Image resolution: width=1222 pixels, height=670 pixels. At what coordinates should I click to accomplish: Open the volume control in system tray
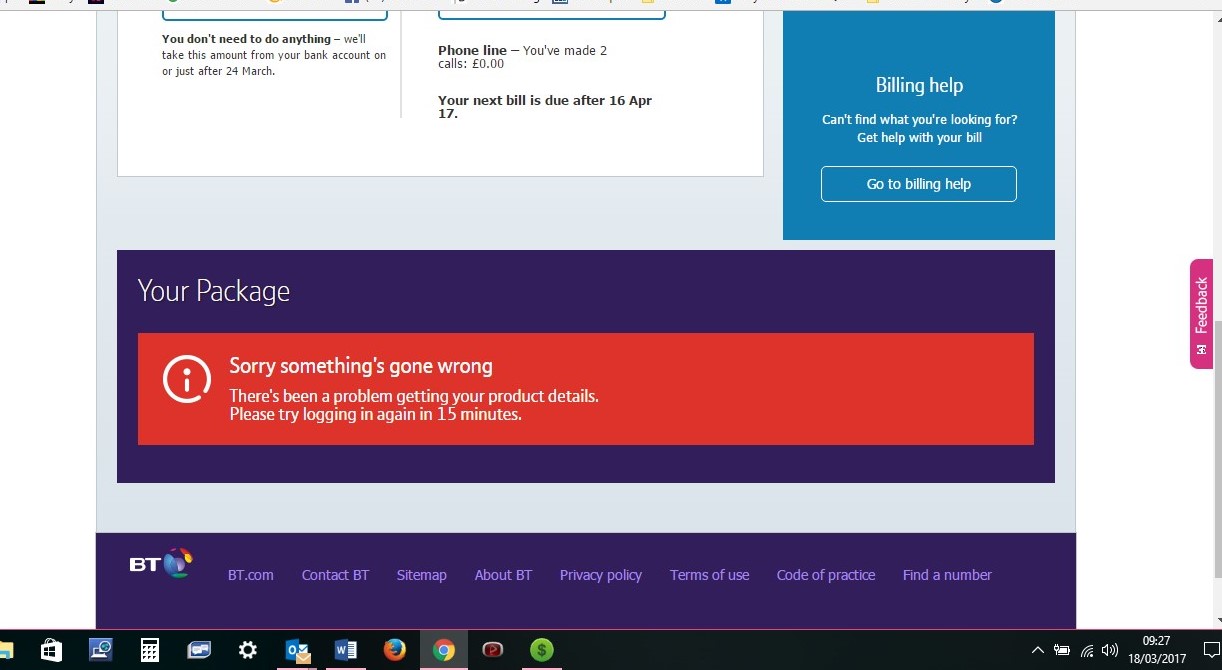click(x=1109, y=650)
